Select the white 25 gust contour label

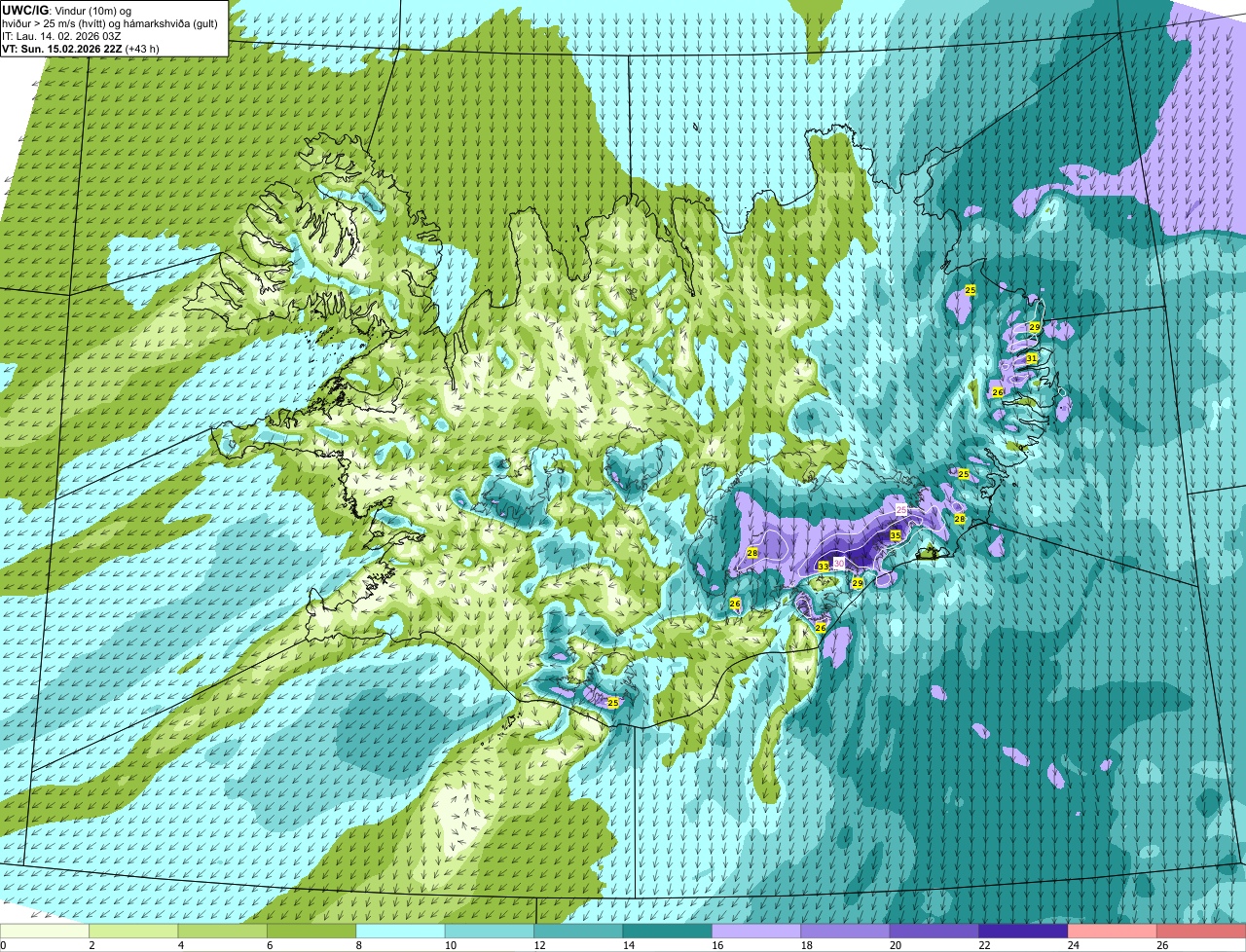point(901,510)
